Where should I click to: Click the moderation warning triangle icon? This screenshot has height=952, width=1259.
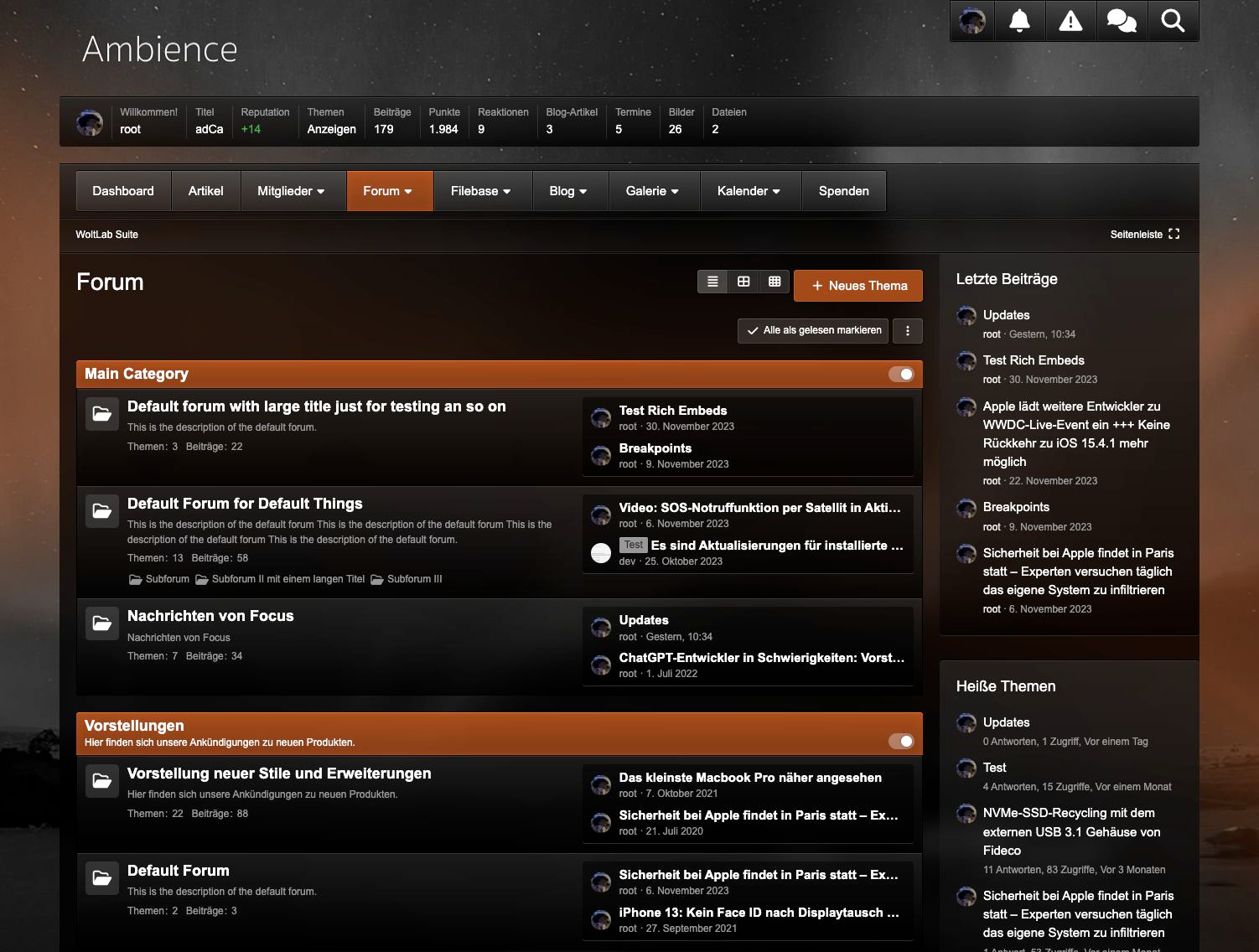(1070, 21)
